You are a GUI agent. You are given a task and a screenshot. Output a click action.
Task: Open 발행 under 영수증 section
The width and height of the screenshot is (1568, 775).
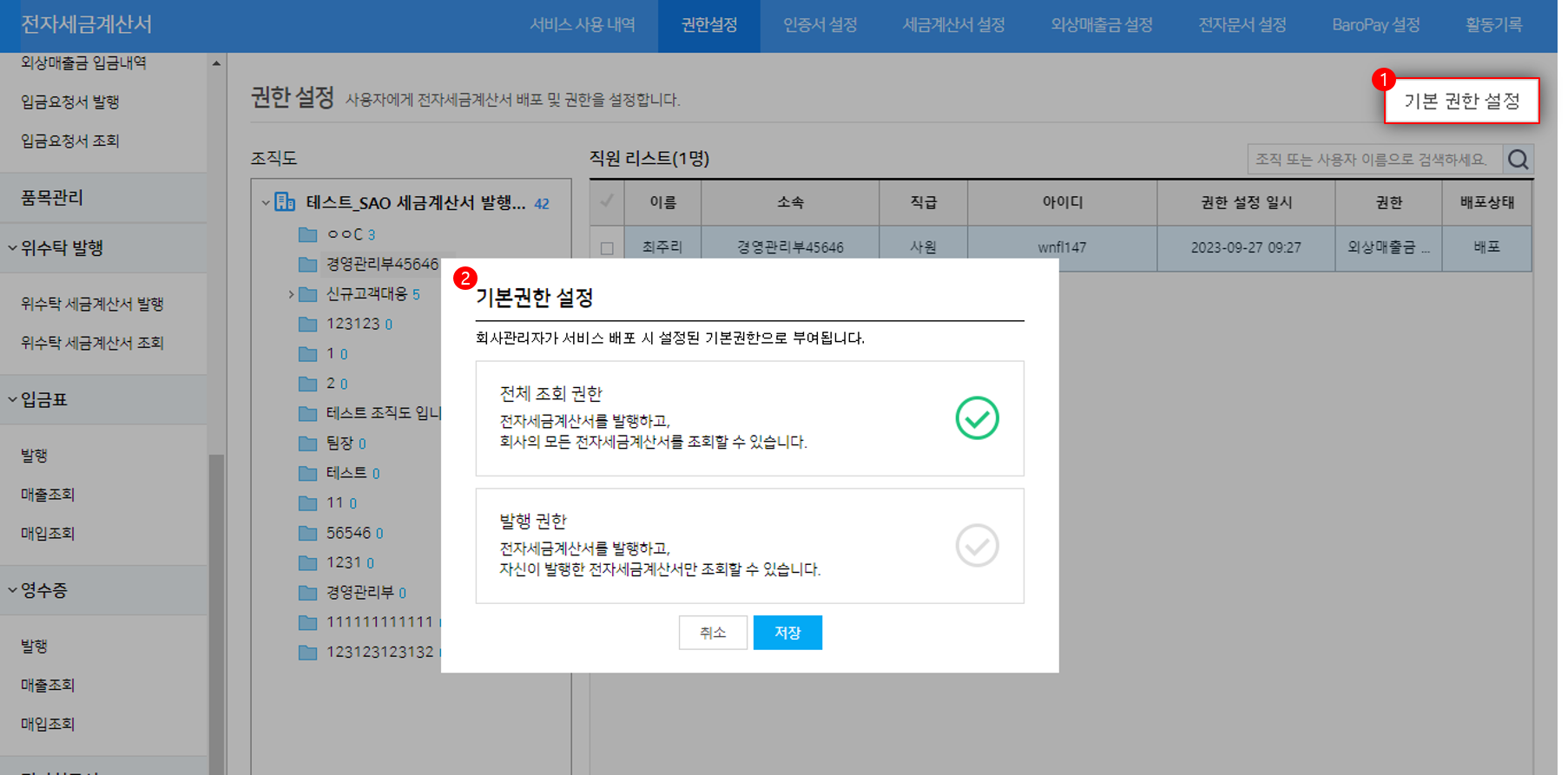(x=34, y=647)
